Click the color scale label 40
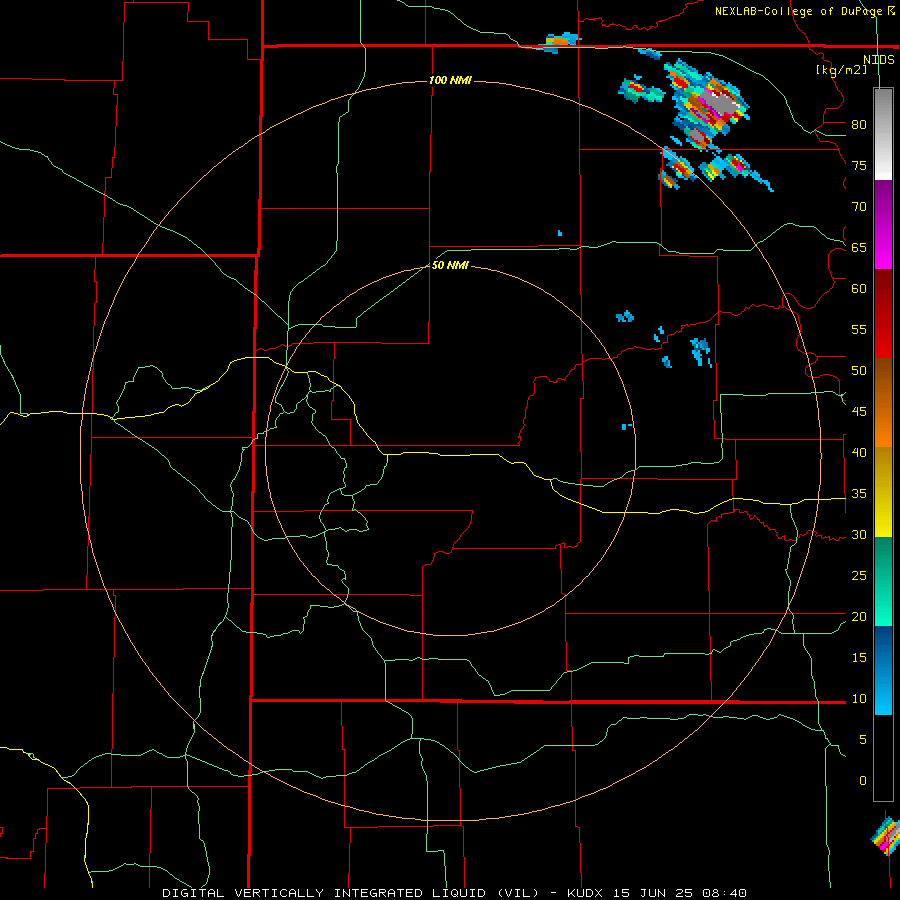The width and height of the screenshot is (900, 900). click(859, 452)
